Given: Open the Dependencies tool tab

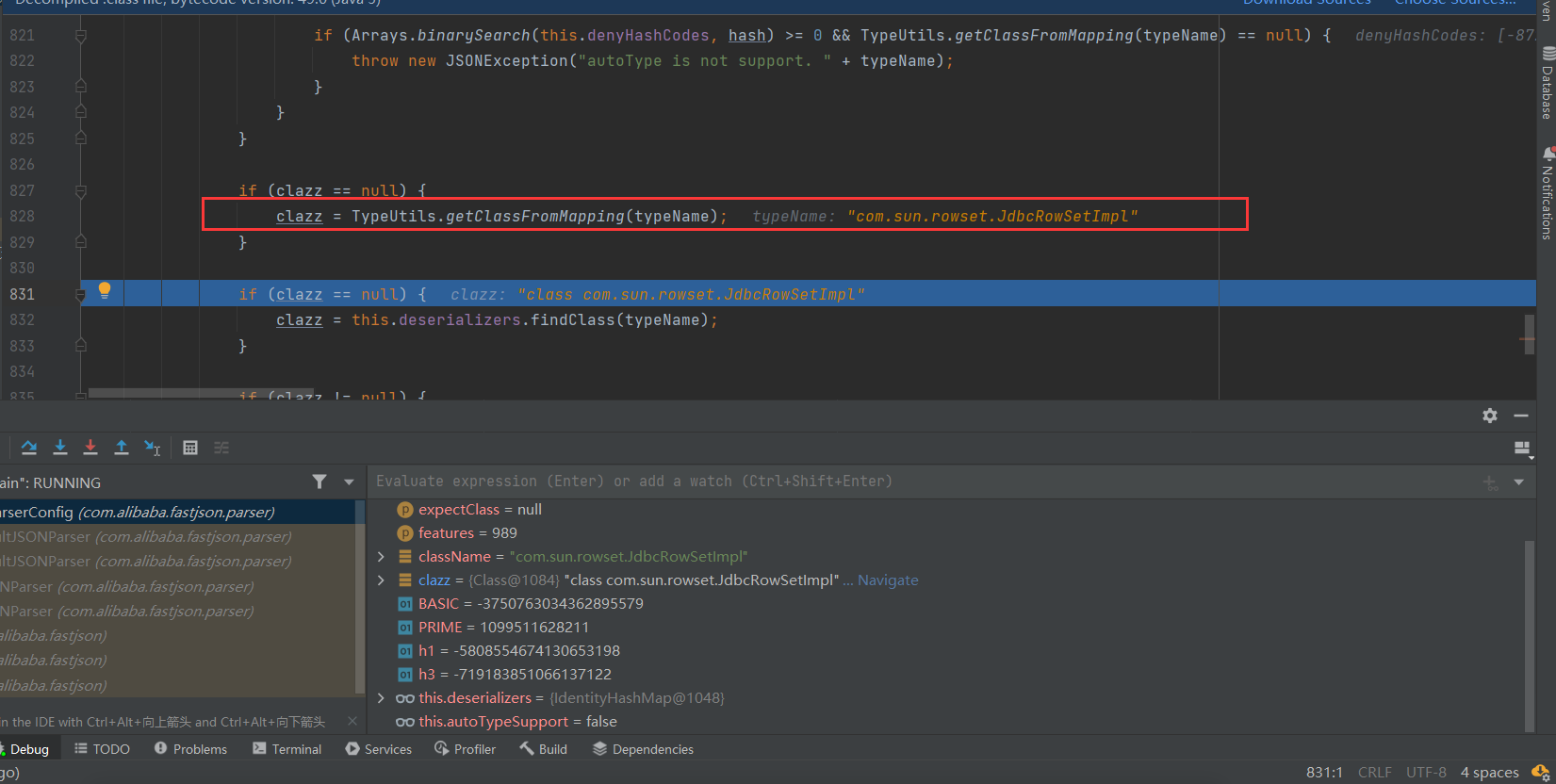Looking at the screenshot, I should 643,749.
